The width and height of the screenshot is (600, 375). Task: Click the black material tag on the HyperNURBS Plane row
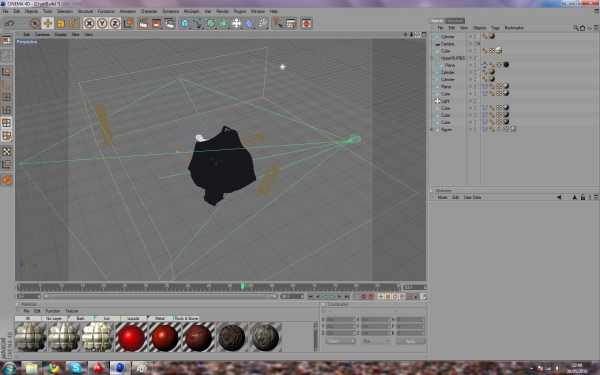point(506,65)
